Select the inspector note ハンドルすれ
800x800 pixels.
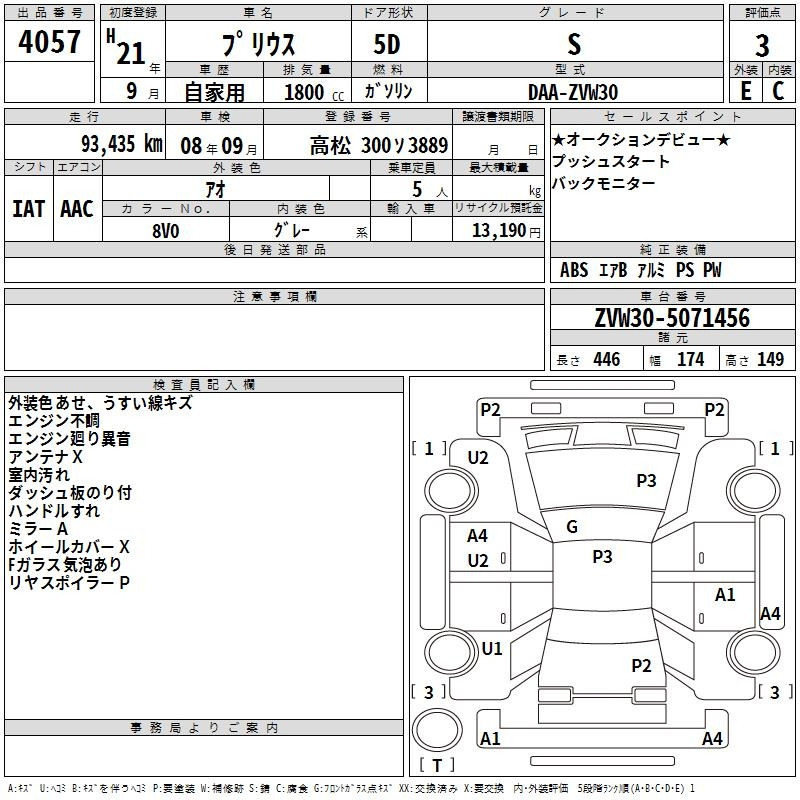[54, 511]
